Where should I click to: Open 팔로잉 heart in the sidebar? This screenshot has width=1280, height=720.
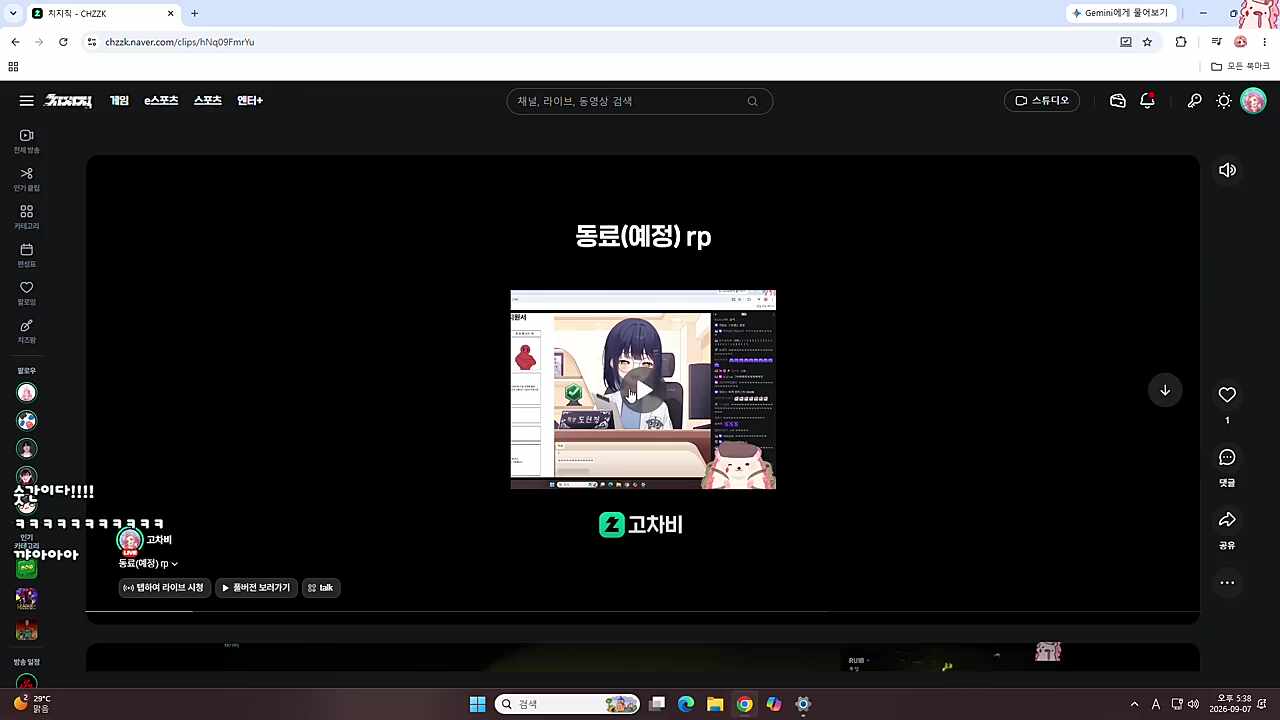[27, 293]
